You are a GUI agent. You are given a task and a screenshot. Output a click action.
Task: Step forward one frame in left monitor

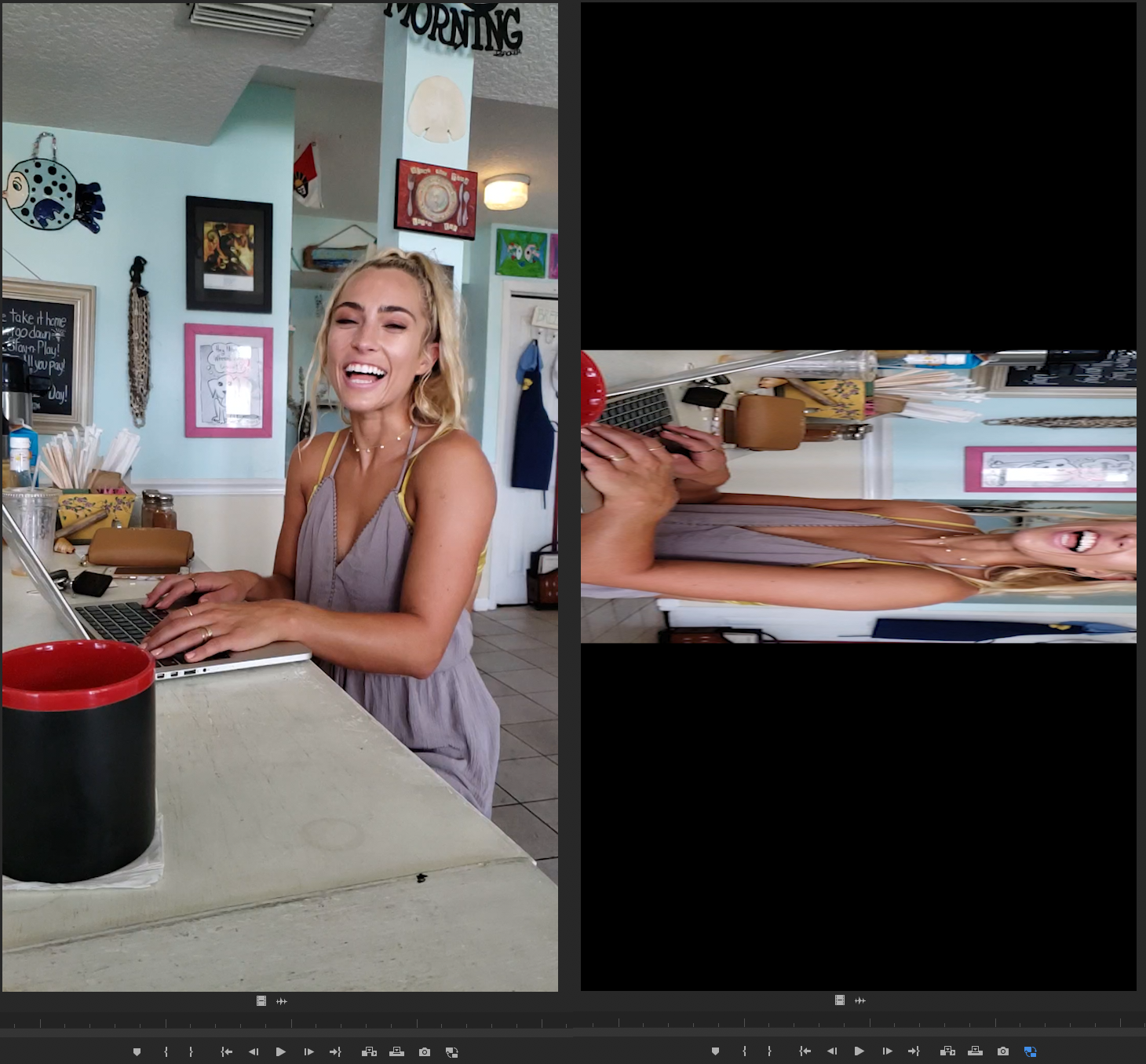click(x=308, y=1051)
